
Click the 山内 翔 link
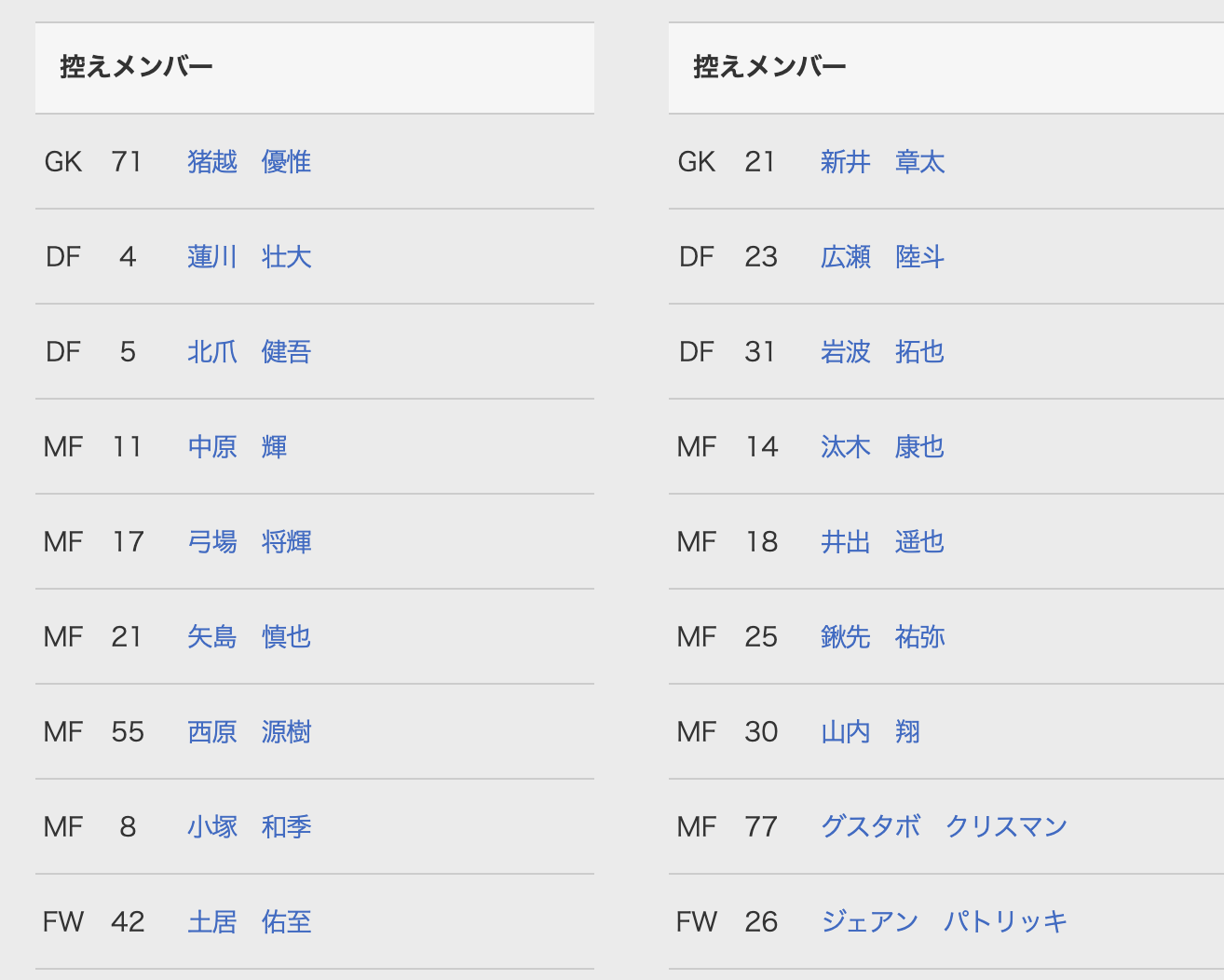tap(870, 732)
